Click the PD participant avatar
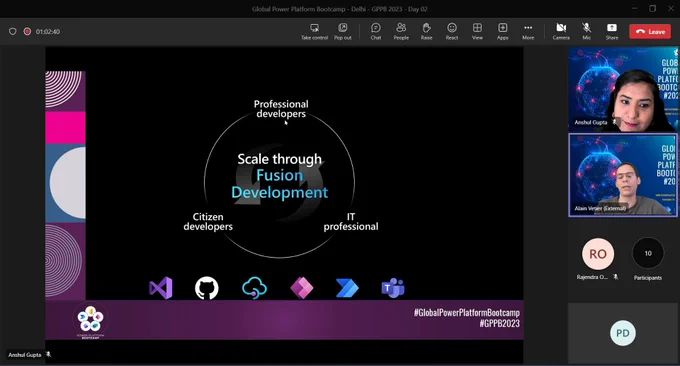The height and width of the screenshot is (366, 680). coord(623,333)
